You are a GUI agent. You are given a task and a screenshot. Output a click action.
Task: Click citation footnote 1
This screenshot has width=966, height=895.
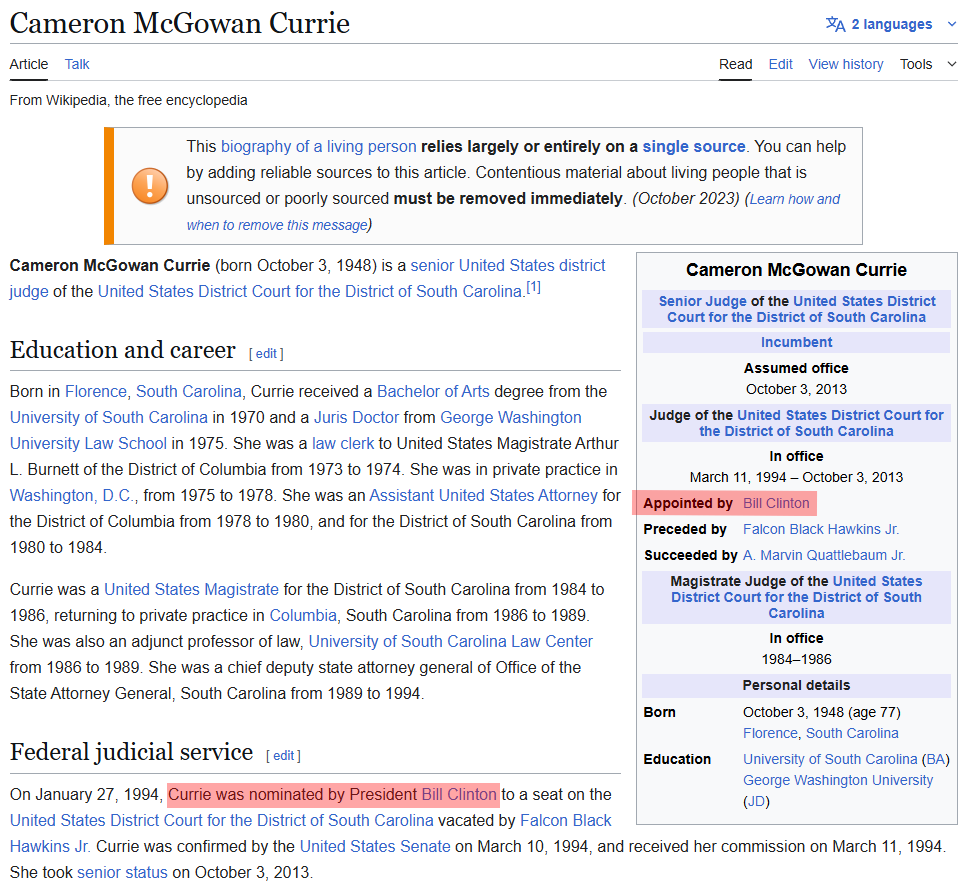tap(534, 287)
